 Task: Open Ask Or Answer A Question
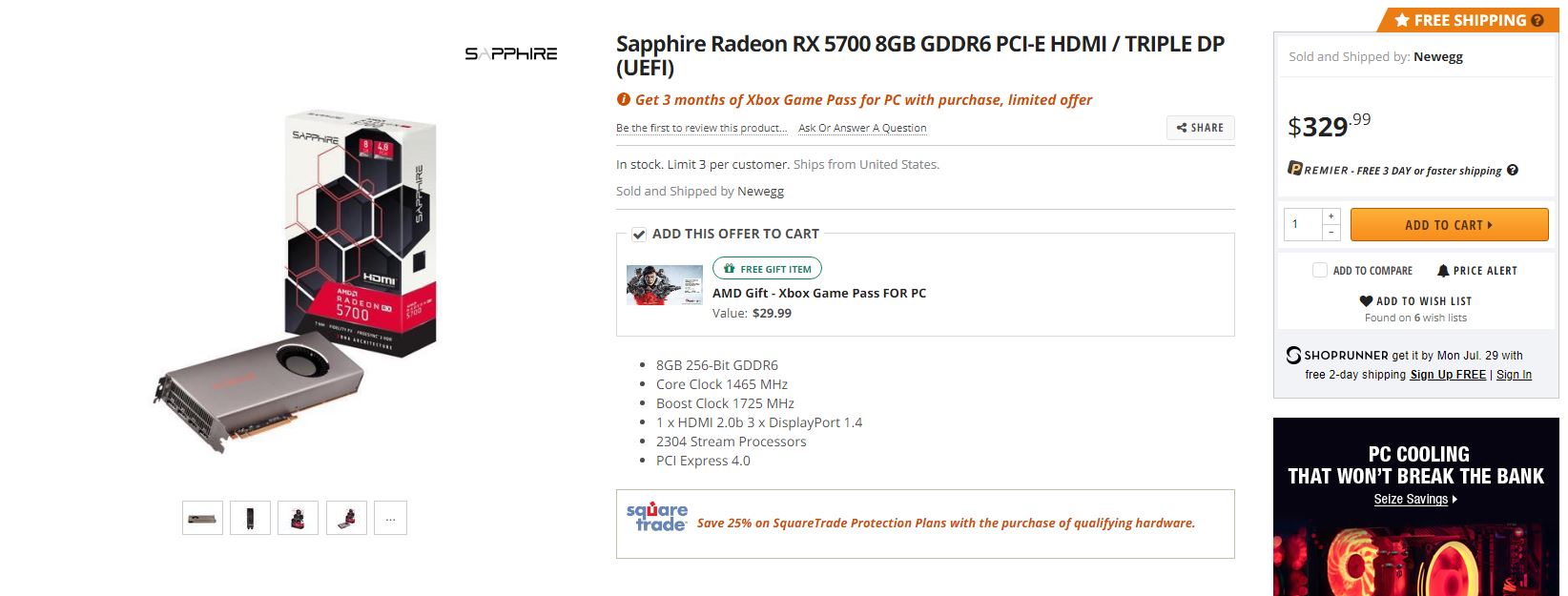pyautogui.click(x=861, y=128)
